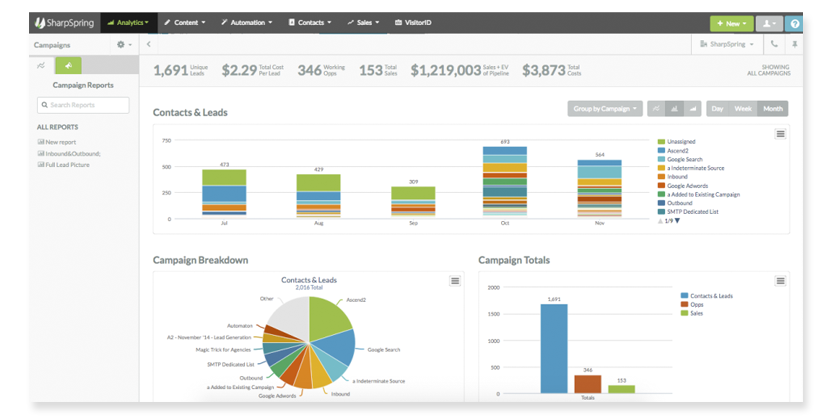Screen dimensions: 830x420
Task: Switch chart to Week view
Action: pos(743,108)
